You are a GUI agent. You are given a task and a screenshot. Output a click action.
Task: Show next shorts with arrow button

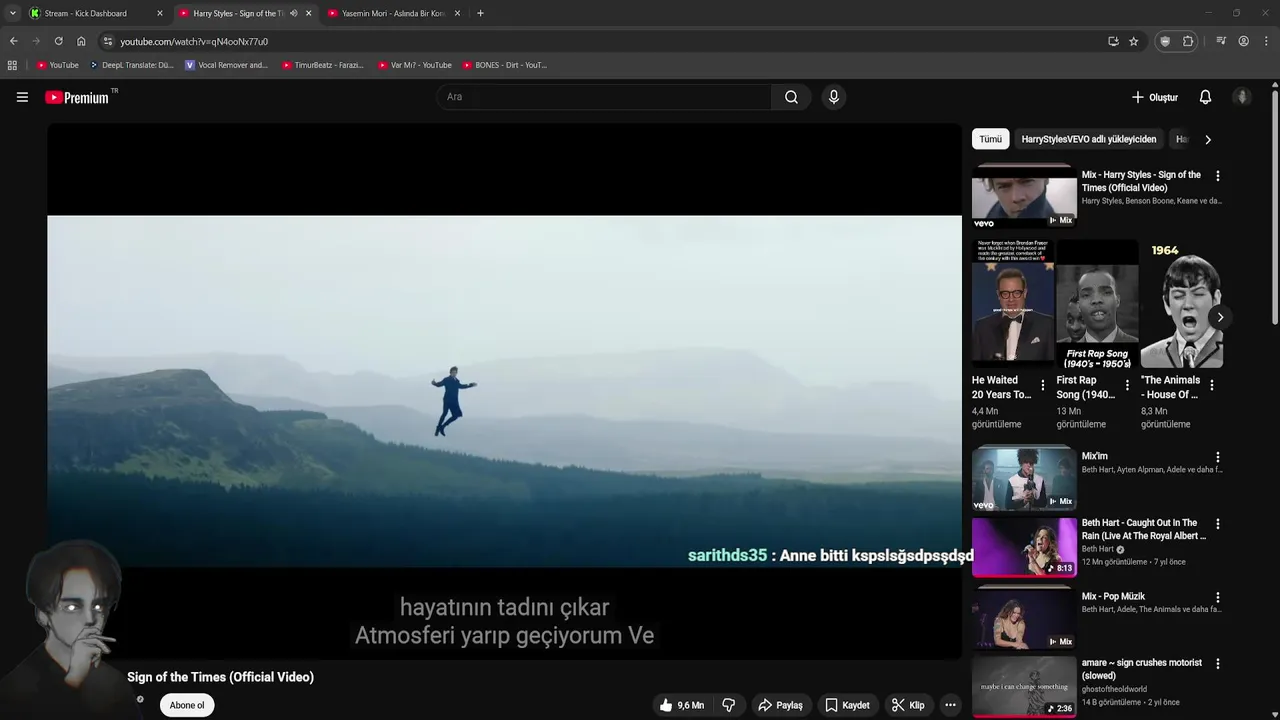tap(1220, 317)
